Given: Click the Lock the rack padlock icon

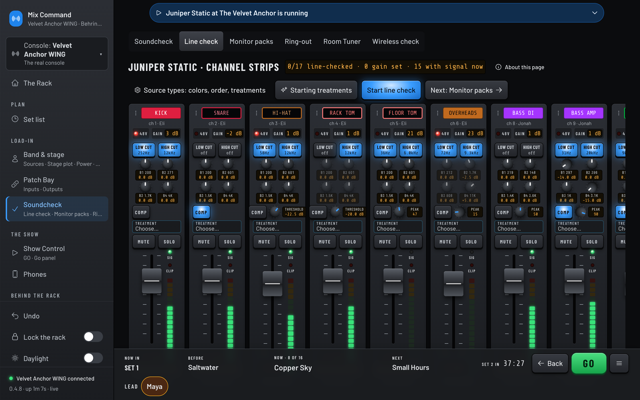Looking at the screenshot, I should [15, 337].
